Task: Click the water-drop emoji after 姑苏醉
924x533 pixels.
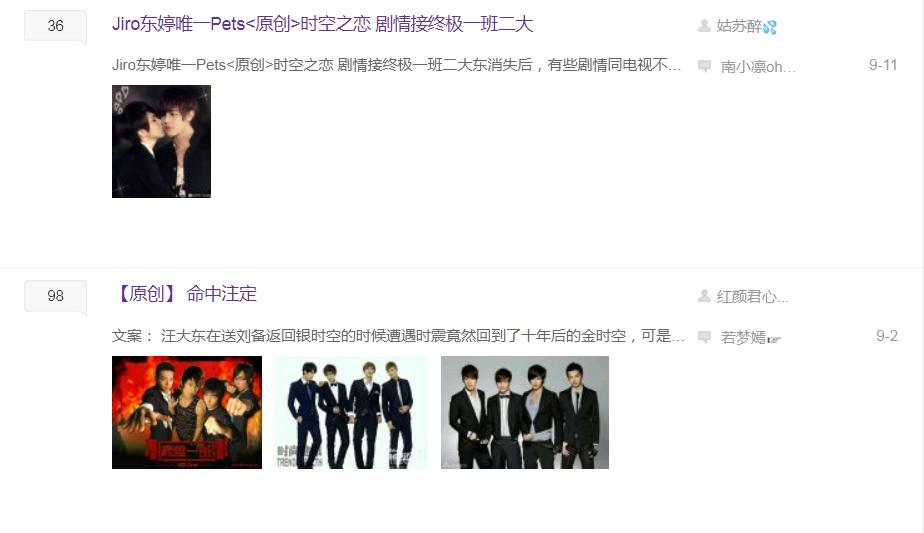Action: tap(770, 27)
